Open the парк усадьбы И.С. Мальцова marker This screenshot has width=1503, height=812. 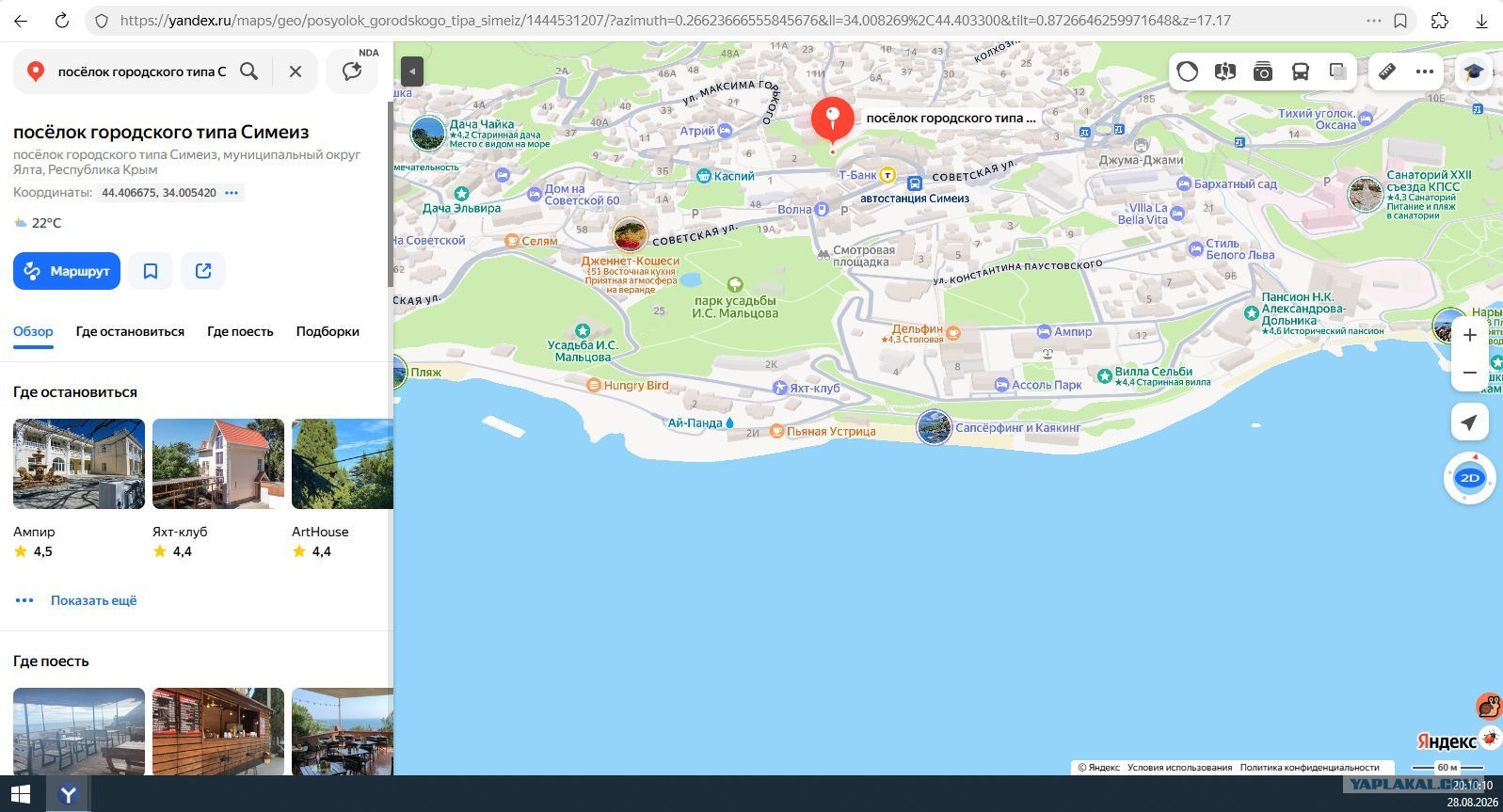coord(735,284)
